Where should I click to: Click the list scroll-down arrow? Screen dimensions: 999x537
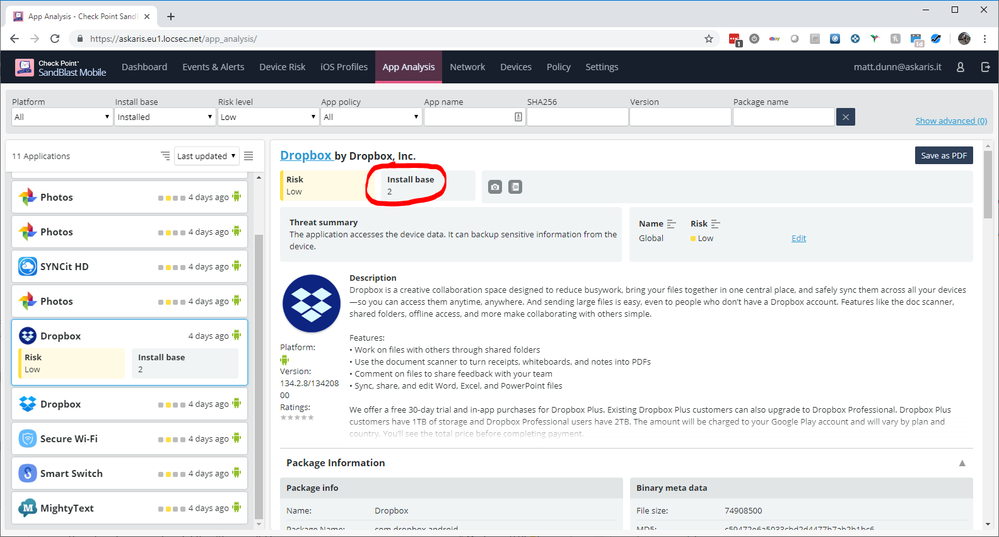pos(259,524)
